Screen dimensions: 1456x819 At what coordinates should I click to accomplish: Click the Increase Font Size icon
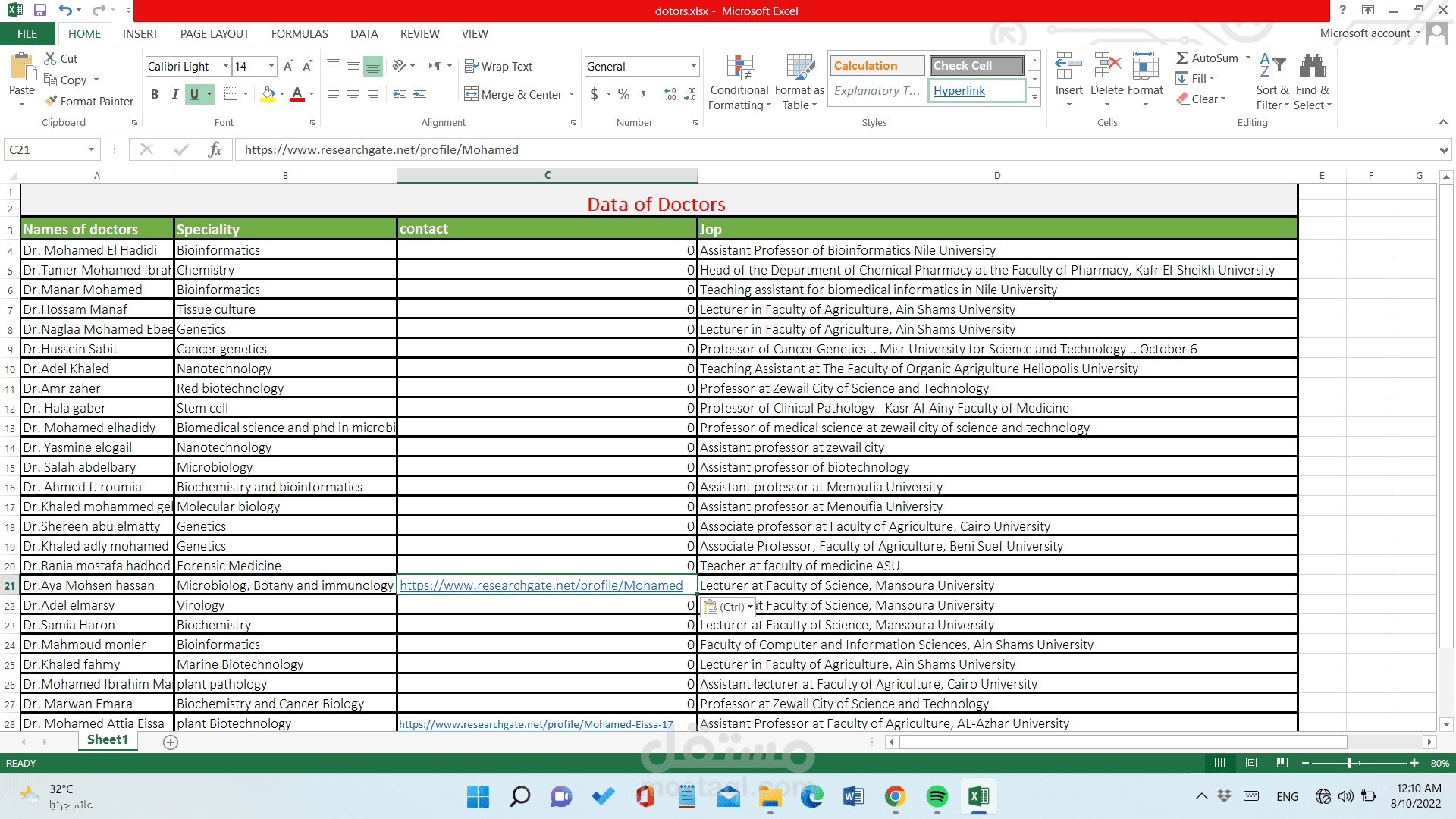(x=288, y=66)
